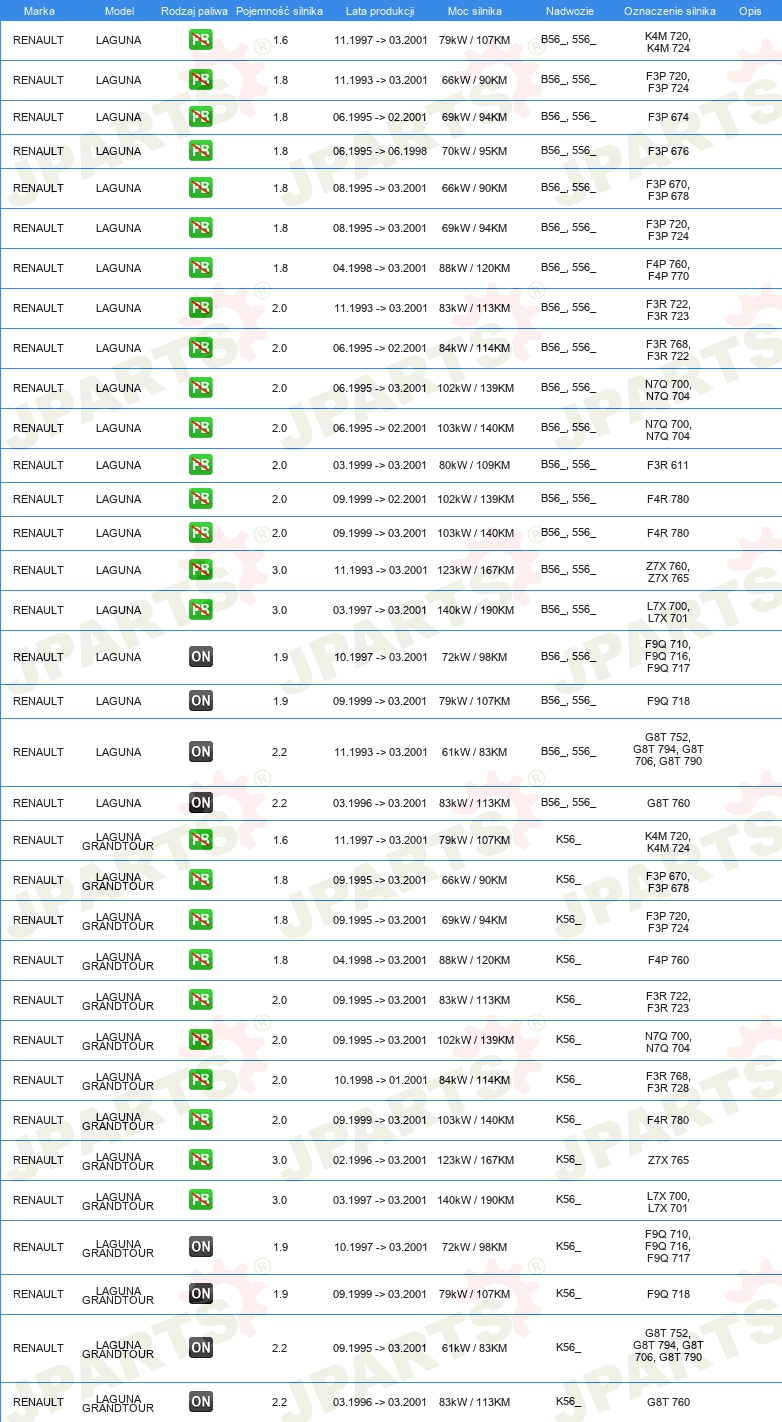The image size is (782, 1422).
Task: Select the cell F3R 768, F3R 728
Action: (x=668, y=1082)
